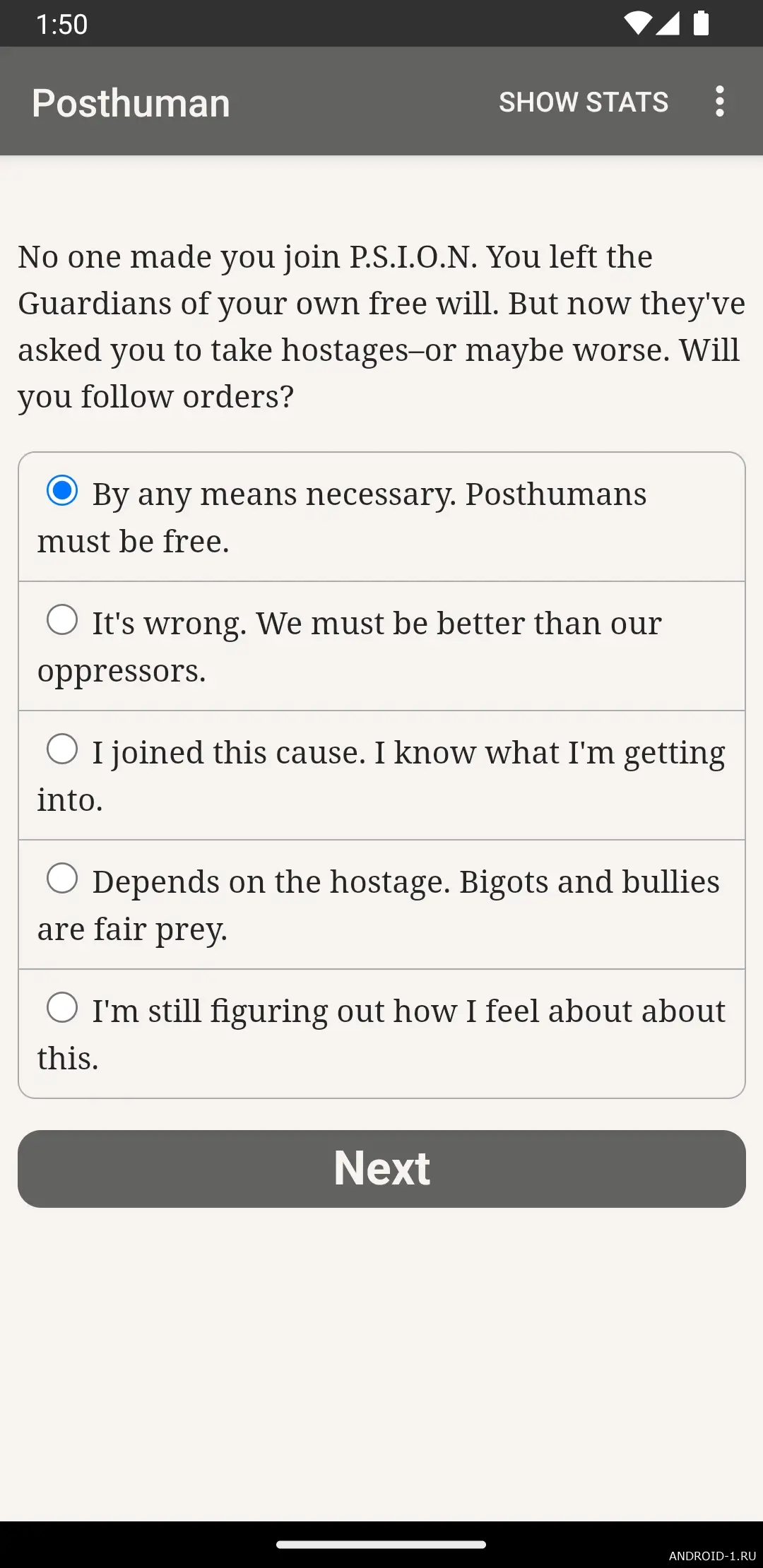Click the P.S.I.O.N. question paragraph
763x1568 pixels.
[381, 326]
